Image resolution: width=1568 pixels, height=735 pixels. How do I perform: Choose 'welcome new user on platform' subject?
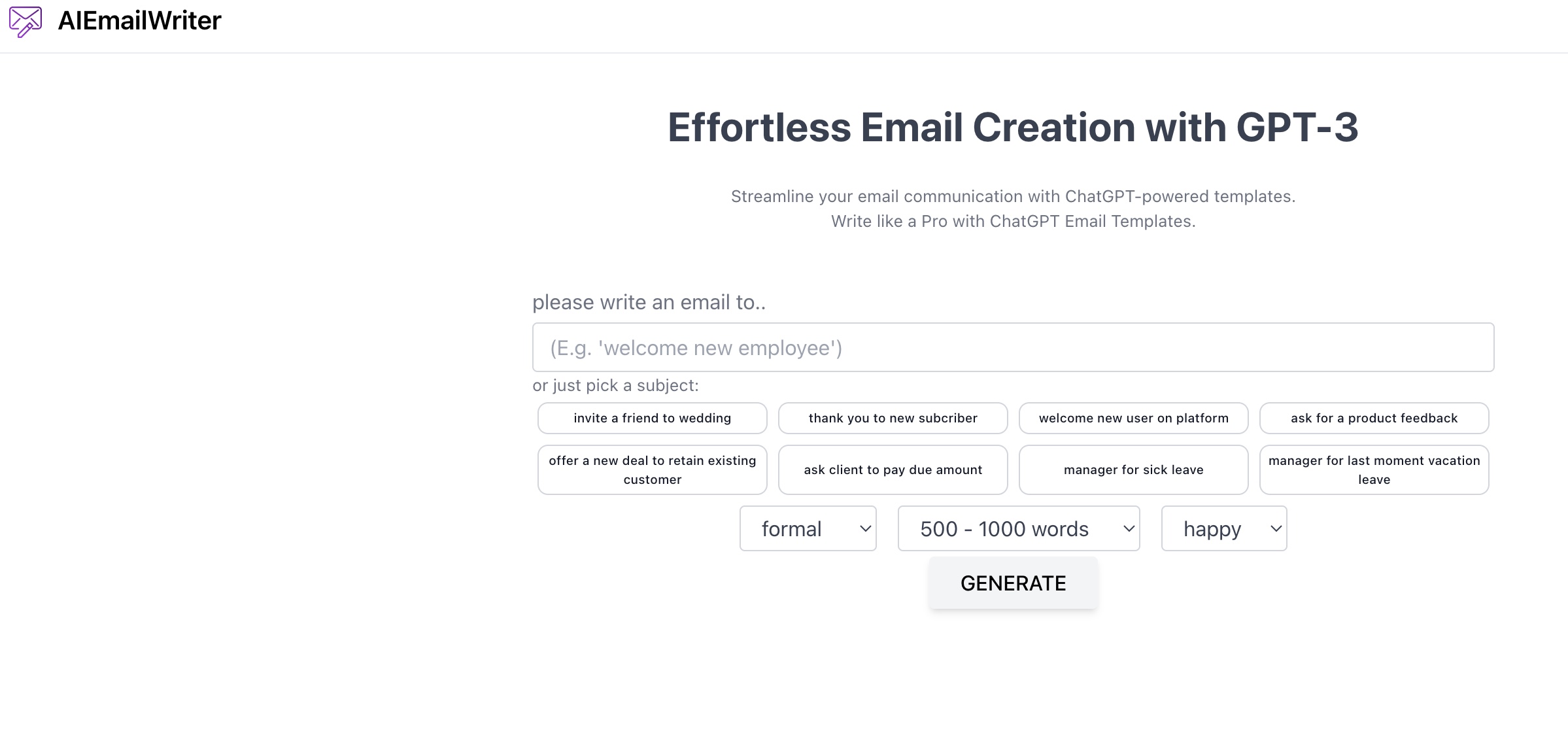tap(1133, 418)
